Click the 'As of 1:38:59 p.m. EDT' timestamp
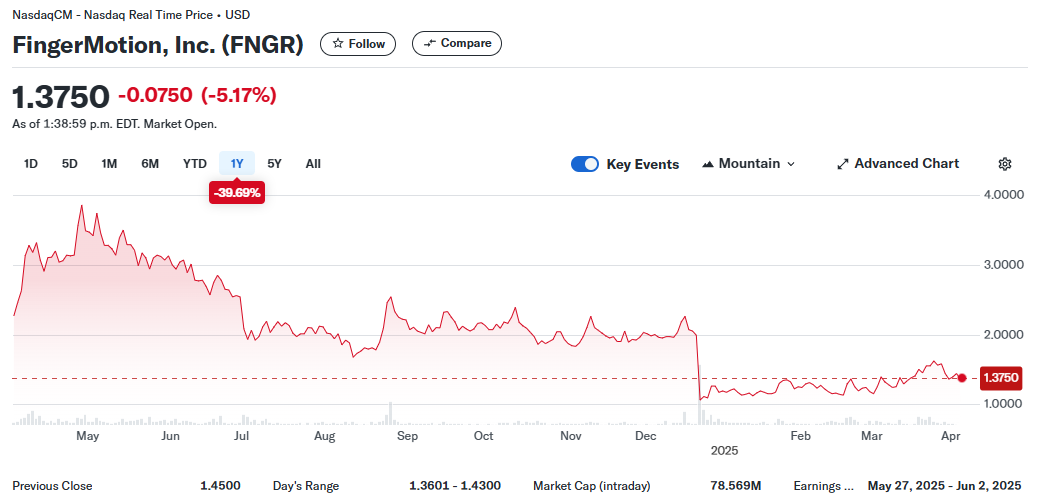The height and width of the screenshot is (496, 1042). coord(114,124)
